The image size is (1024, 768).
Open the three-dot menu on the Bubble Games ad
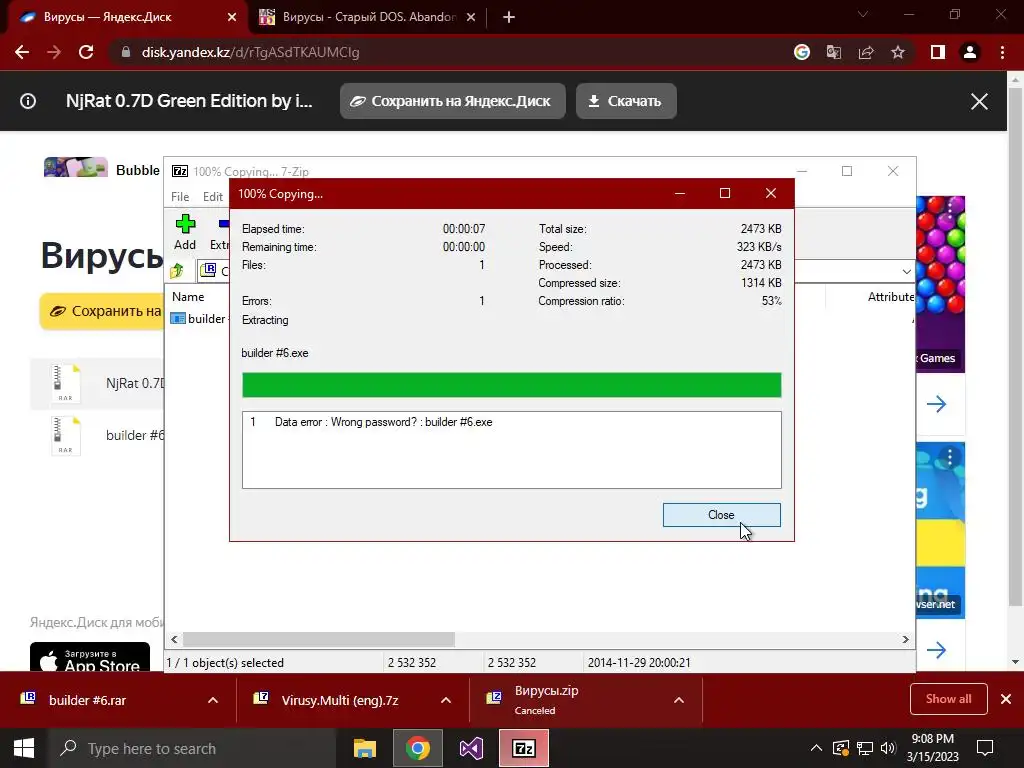(x=950, y=208)
